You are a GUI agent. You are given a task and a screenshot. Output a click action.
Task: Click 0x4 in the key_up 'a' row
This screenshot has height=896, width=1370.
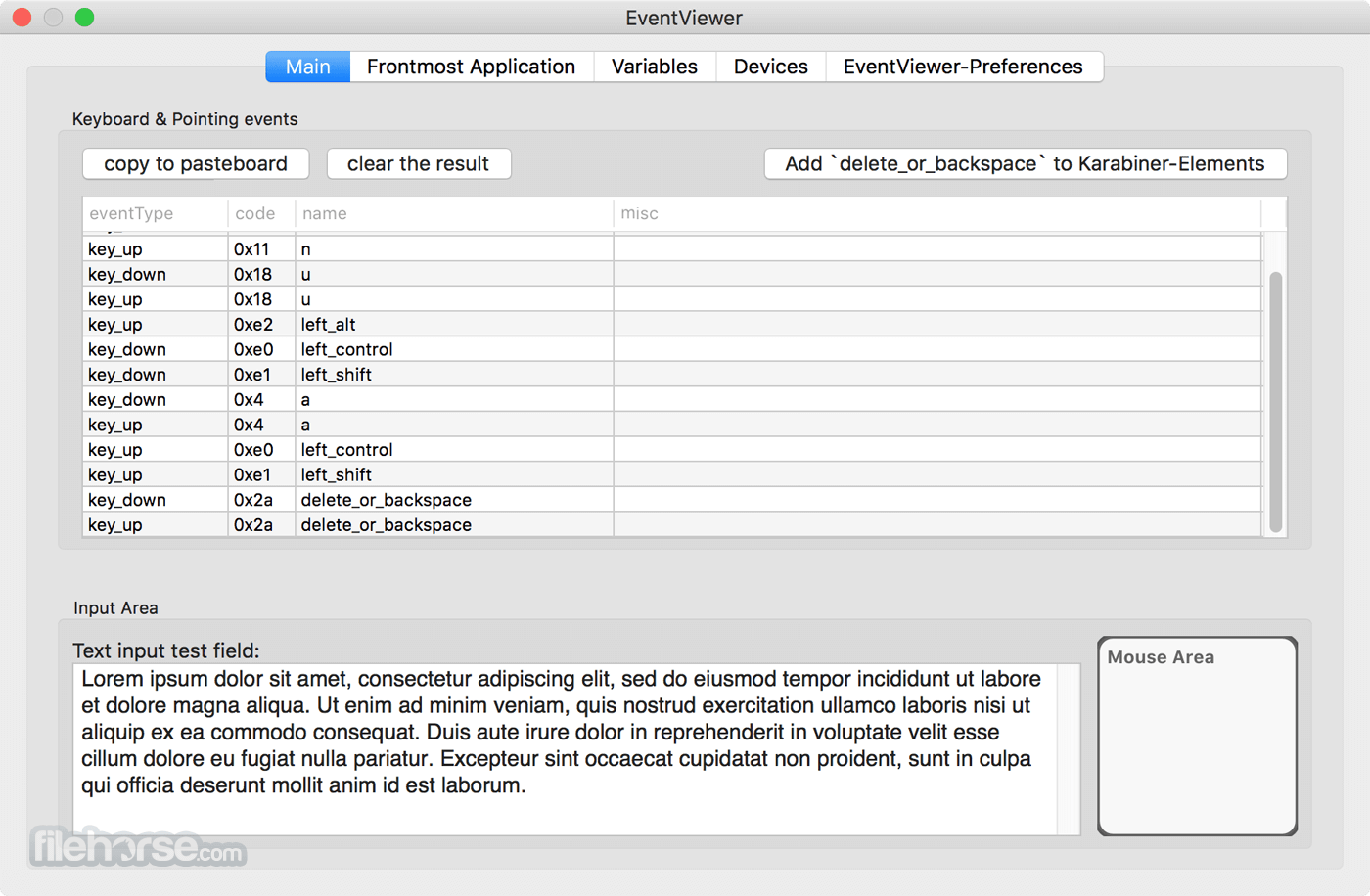point(261,425)
